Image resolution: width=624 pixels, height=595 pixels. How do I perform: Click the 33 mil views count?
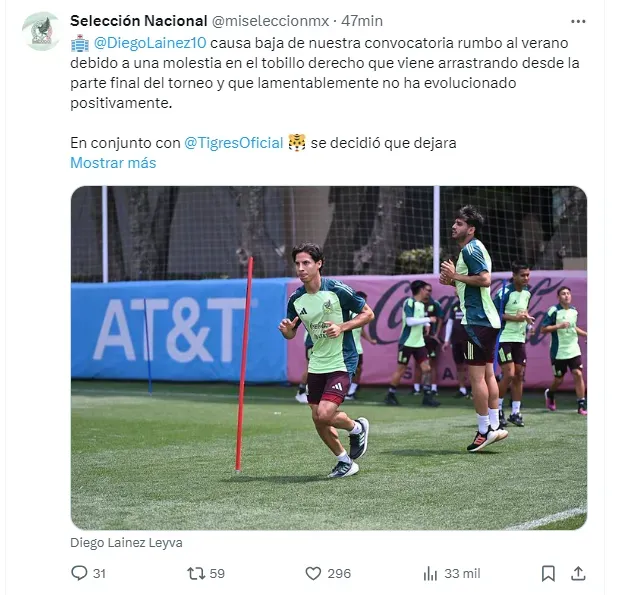(462, 574)
